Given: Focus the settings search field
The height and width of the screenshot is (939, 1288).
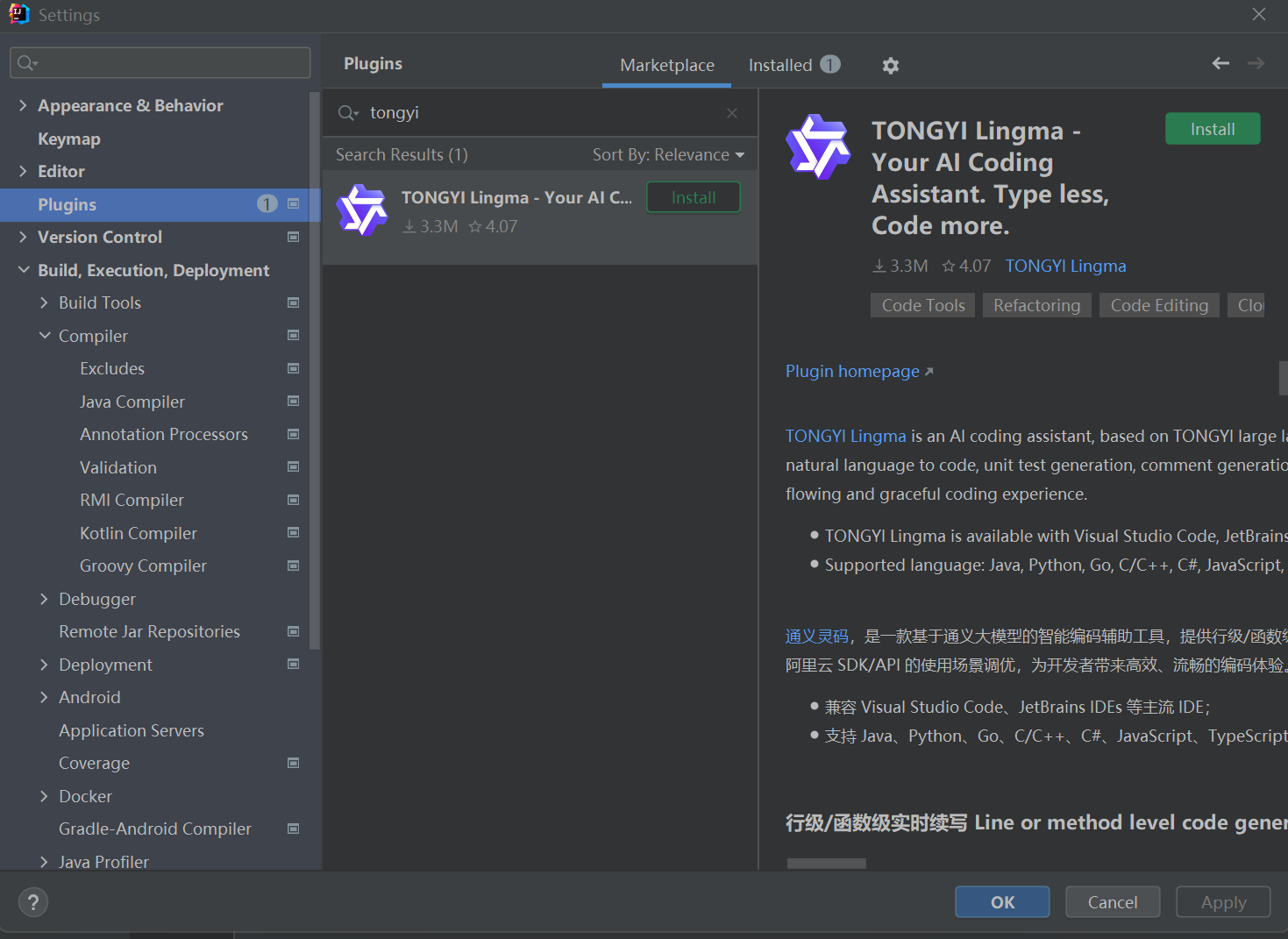Looking at the screenshot, I should [x=160, y=63].
